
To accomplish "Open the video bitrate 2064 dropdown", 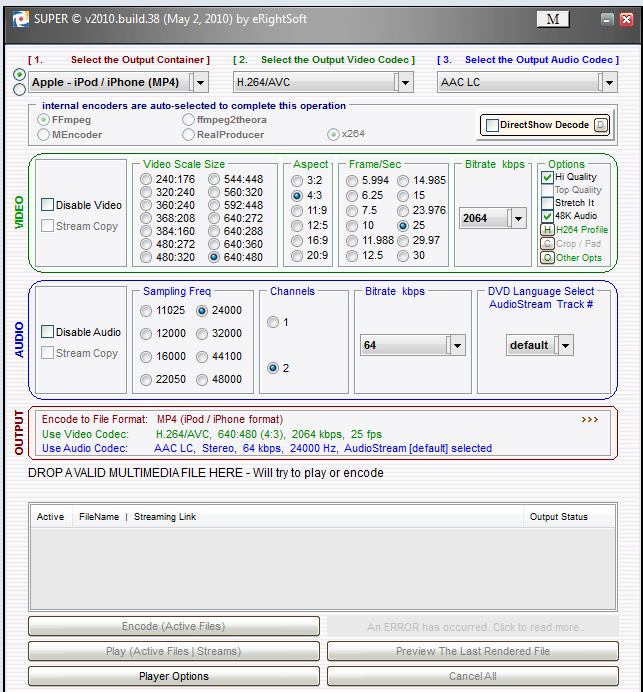I will [x=519, y=218].
